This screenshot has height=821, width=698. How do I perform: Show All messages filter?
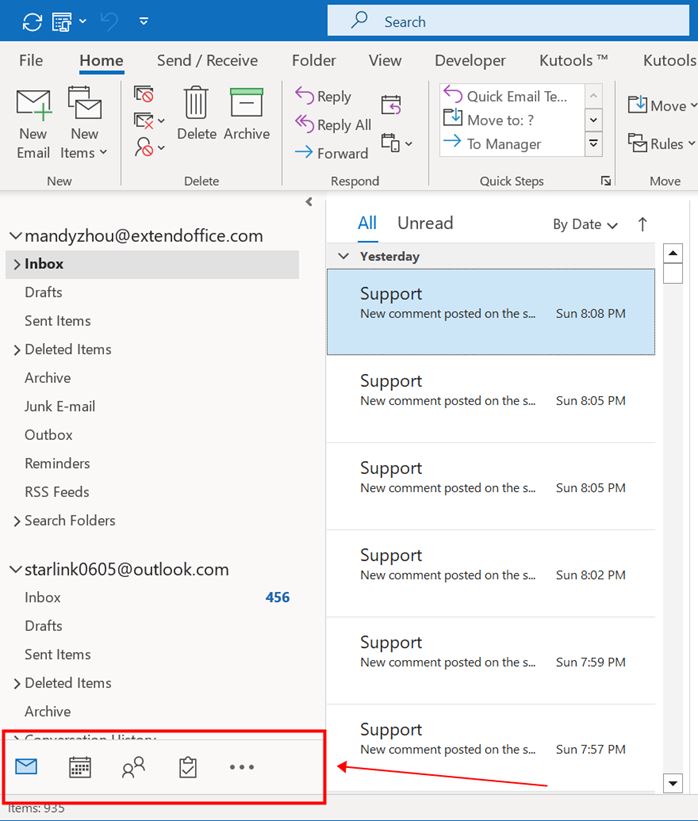[x=367, y=223]
